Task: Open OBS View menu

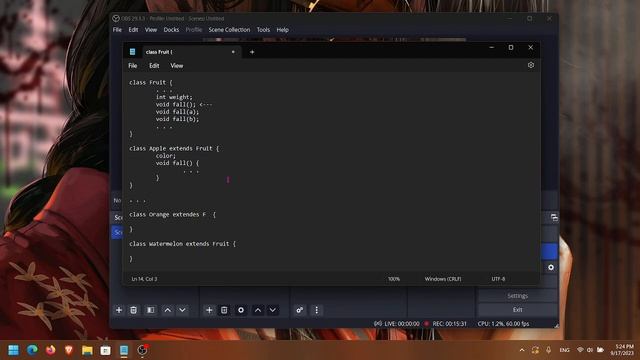Action: pyautogui.click(x=151, y=30)
